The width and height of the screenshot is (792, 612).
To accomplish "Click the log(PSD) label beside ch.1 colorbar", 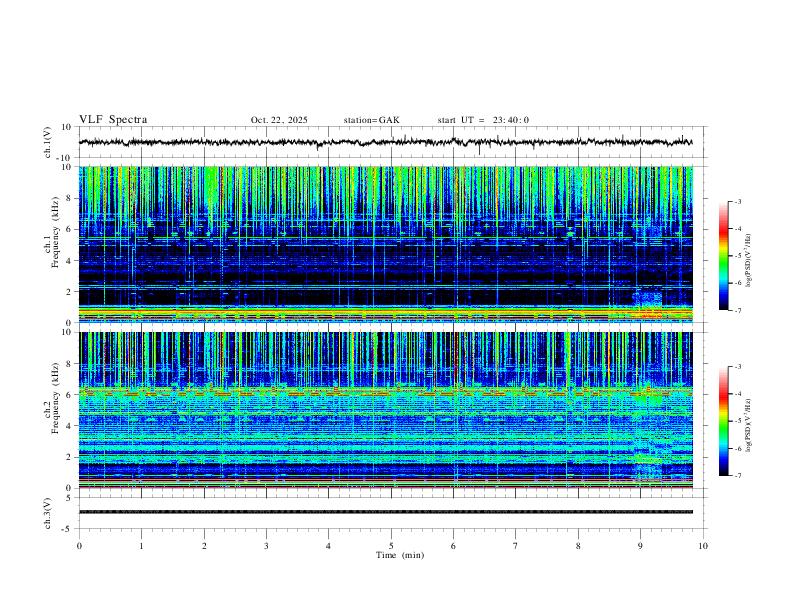I will point(748,261).
